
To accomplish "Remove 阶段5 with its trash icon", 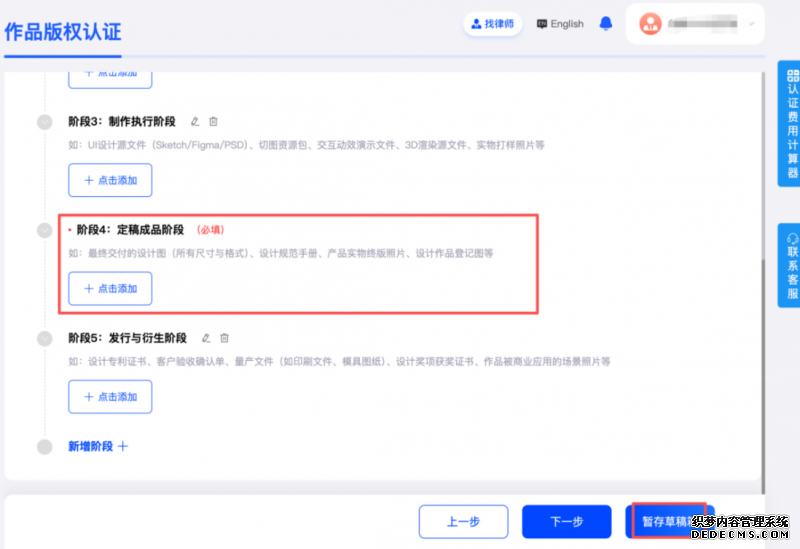I will click(225, 339).
